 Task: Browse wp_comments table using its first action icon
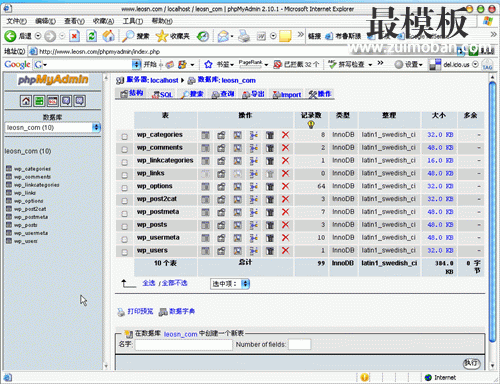(x=205, y=148)
